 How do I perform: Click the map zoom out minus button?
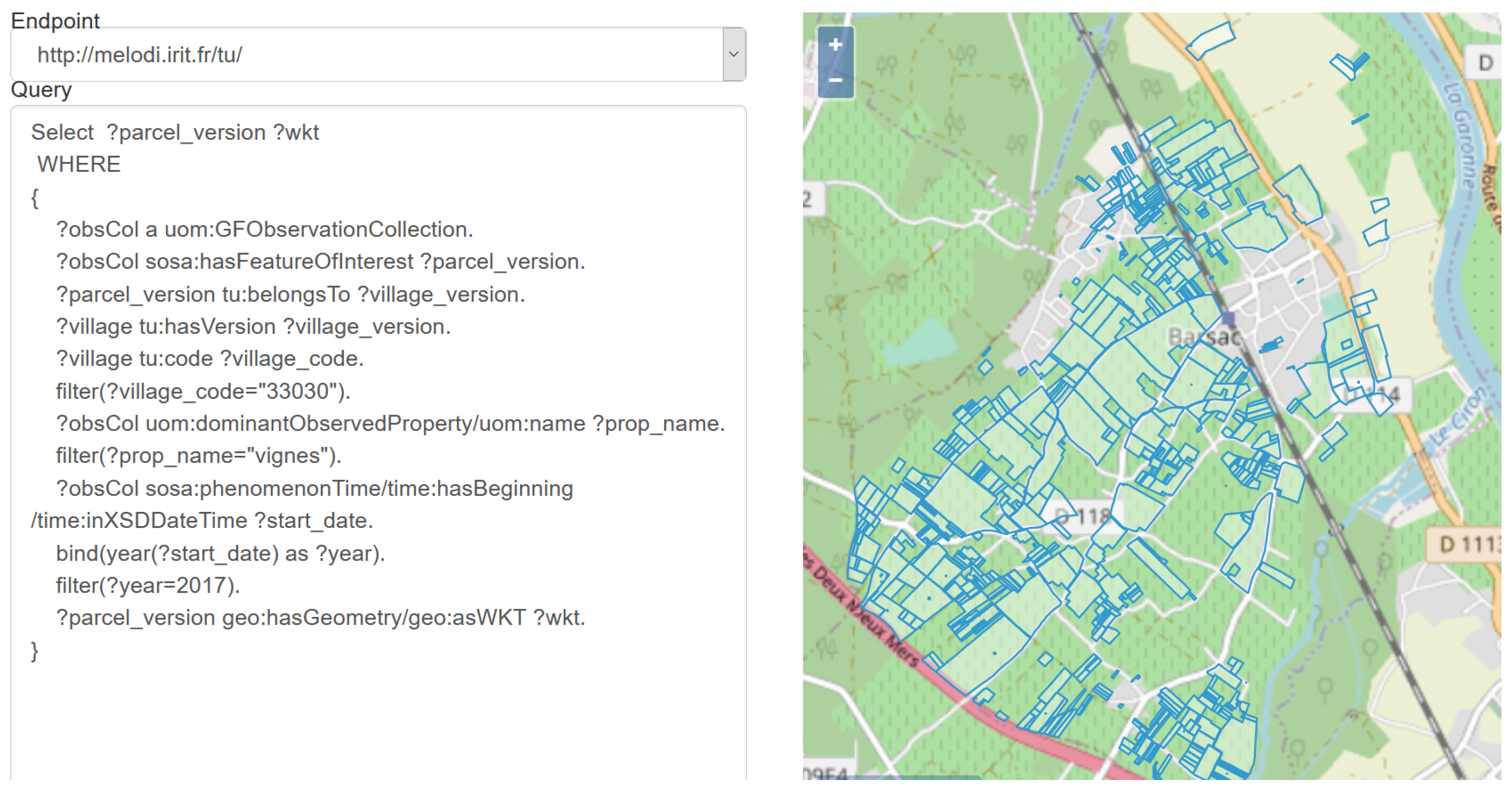835,79
